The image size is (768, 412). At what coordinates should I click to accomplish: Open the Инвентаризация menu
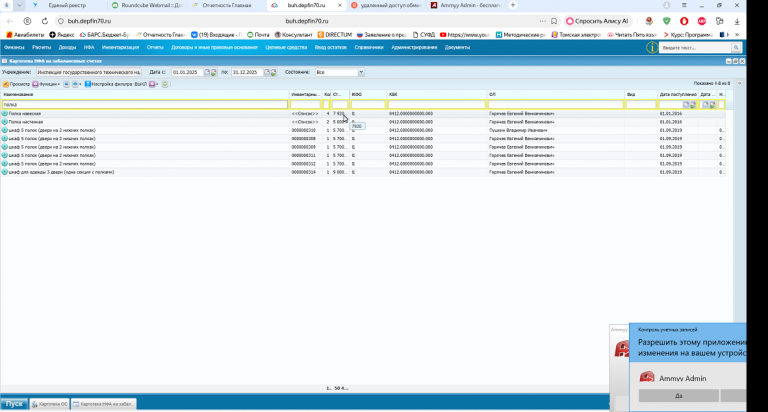pyautogui.click(x=120, y=48)
